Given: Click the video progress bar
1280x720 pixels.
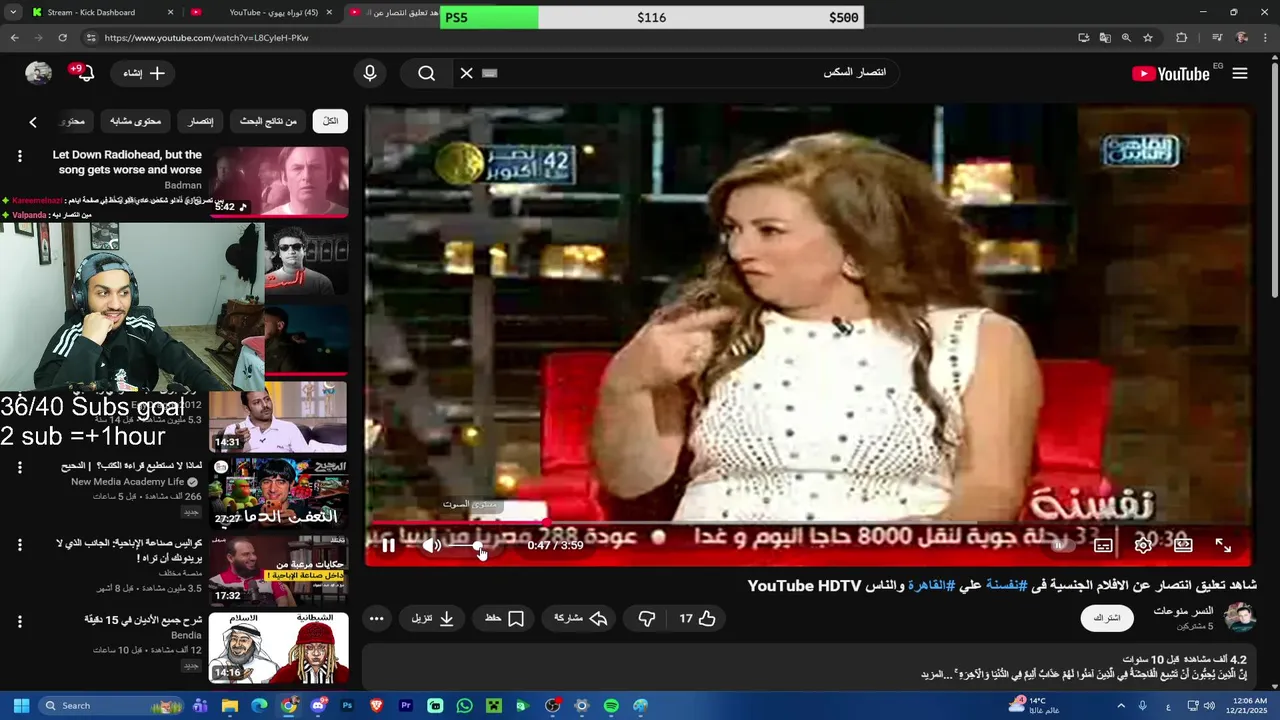Looking at the screenshot, I should (808, 522).
